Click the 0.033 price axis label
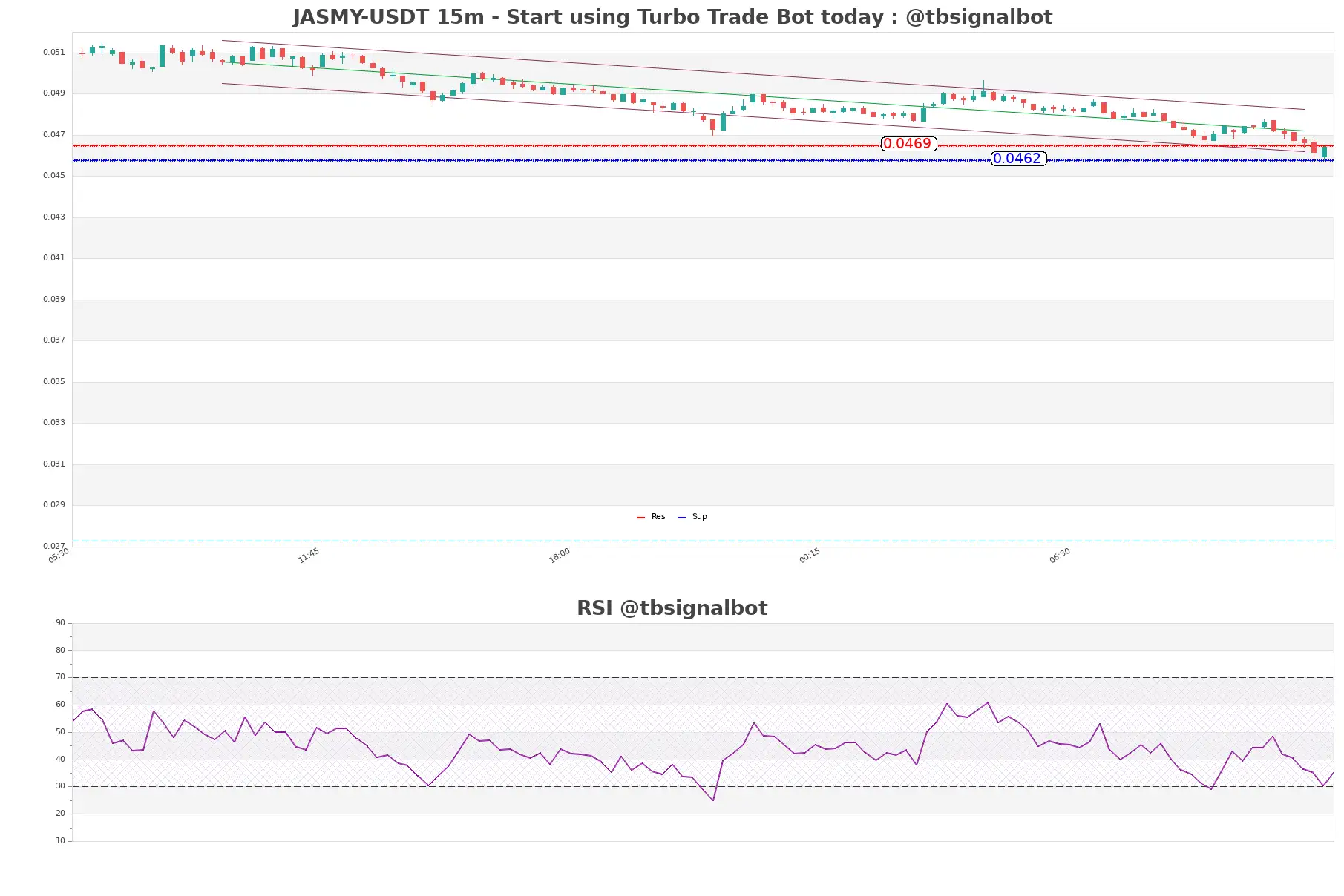The width and height of the screenshot is (1344, 896). (53, 423)
